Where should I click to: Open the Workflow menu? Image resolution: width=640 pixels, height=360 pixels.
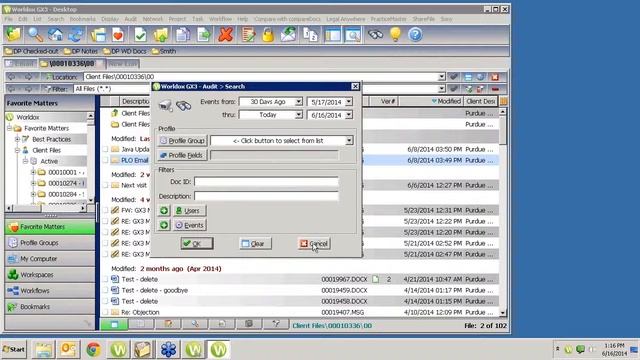click(220, 19)
